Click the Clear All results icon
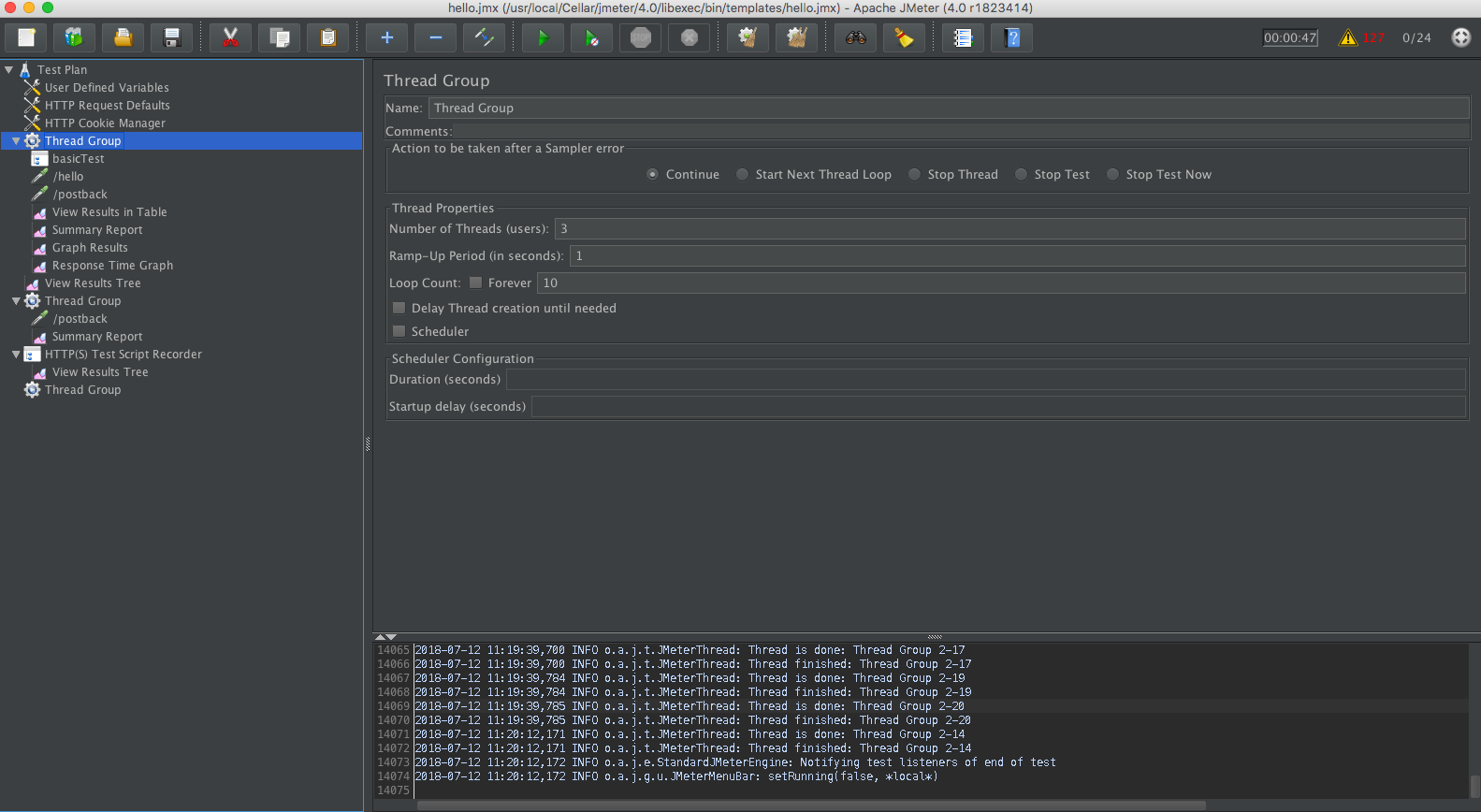The width and height of the screenshot is (1481, 812). [796, 37]
